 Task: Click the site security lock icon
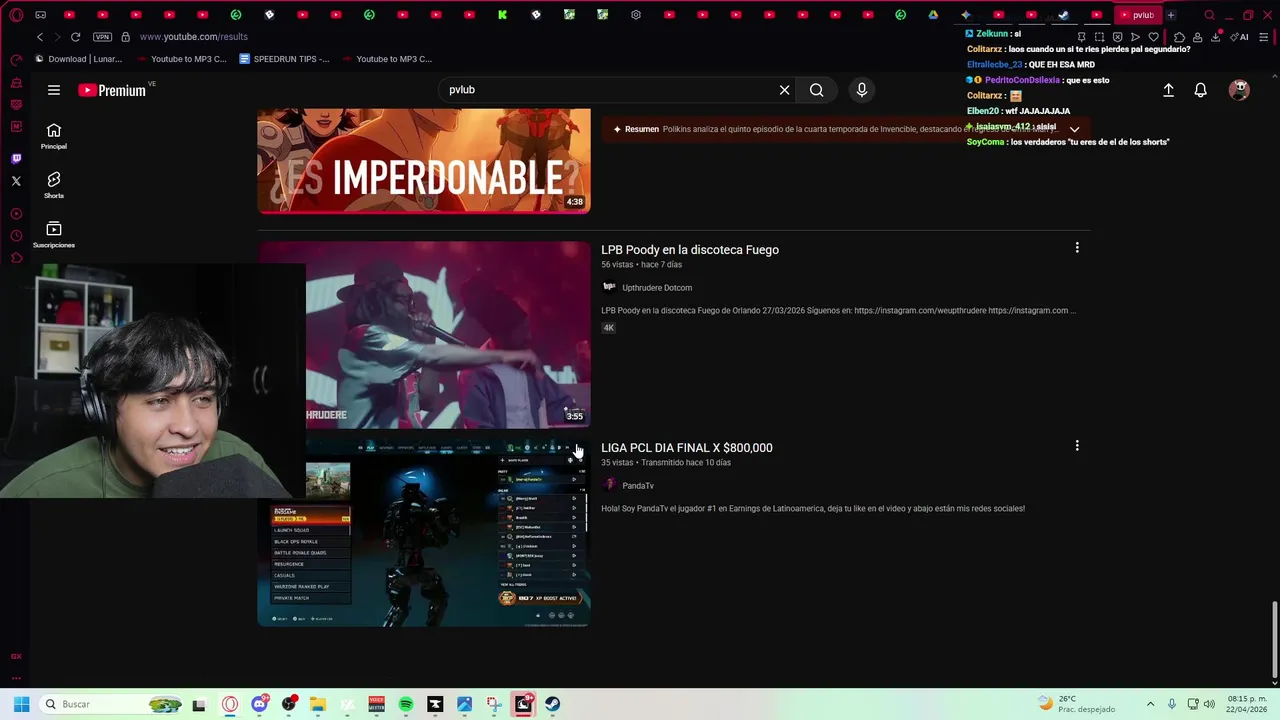coord(125,37)
